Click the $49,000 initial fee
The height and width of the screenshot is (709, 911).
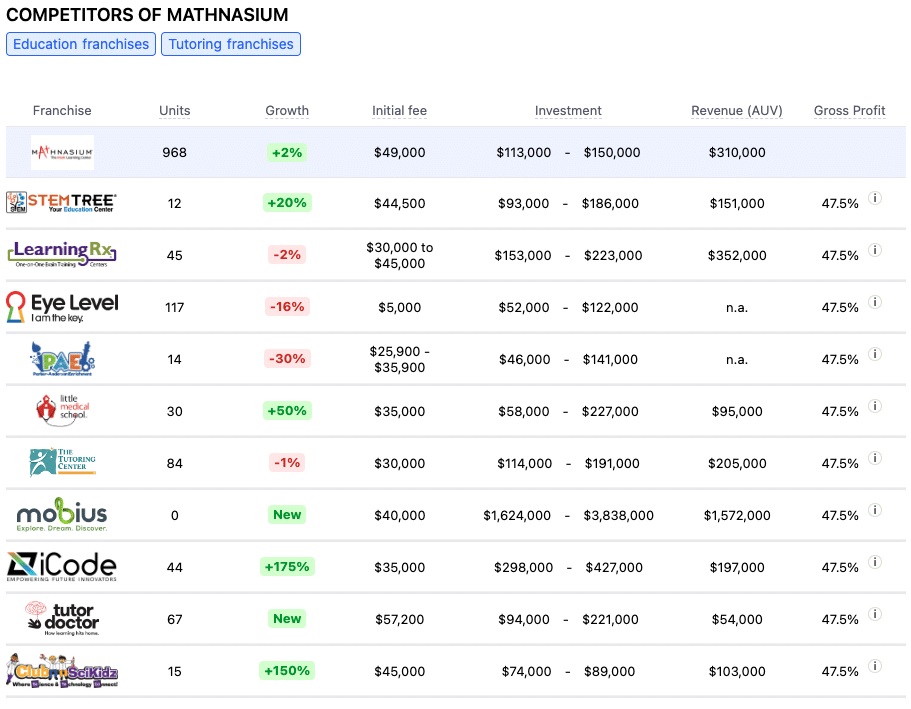[400, 152]
